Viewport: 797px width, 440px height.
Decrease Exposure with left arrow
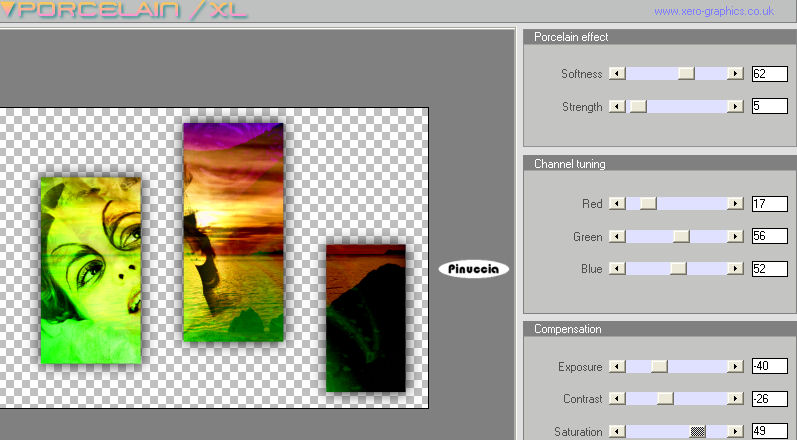click(617, 366)
